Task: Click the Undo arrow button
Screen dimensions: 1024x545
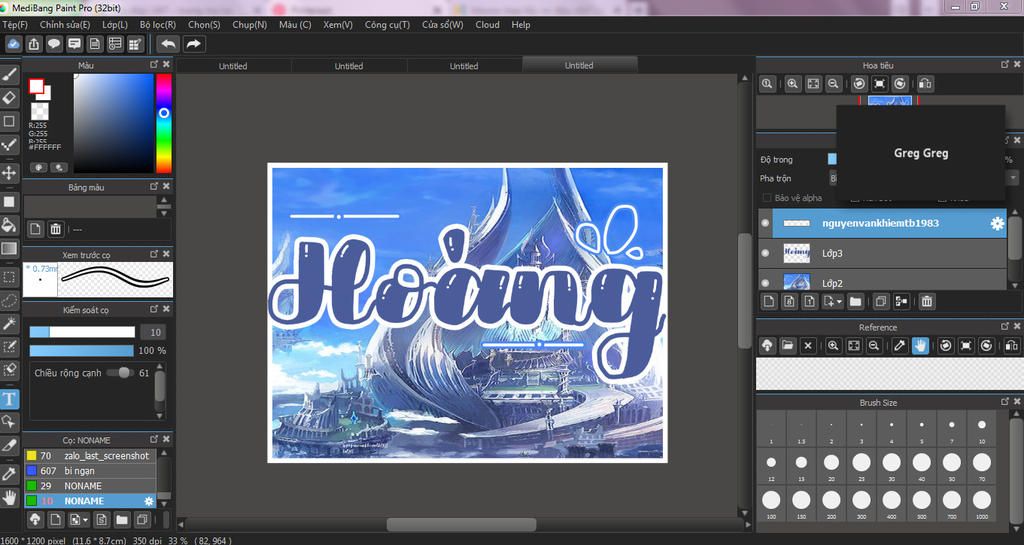Action: (x=168, y=44)
